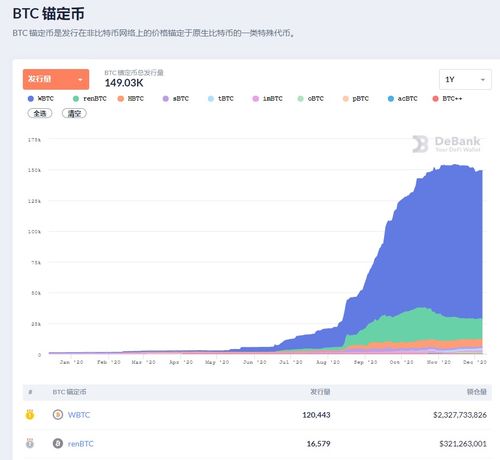This screenshot has width=500, height=460.
Task: Click the orange HBTC band in chart
Action: (x=433, y=344)
